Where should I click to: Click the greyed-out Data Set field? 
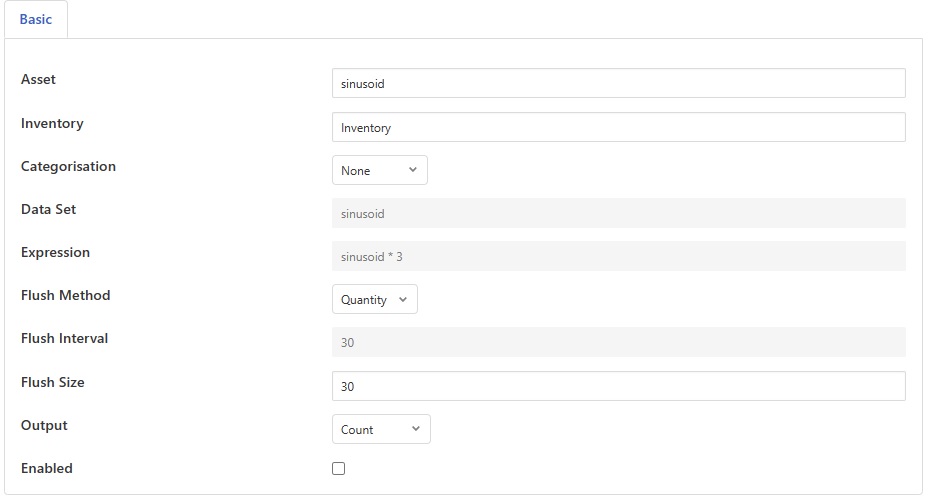coord(618,214)
